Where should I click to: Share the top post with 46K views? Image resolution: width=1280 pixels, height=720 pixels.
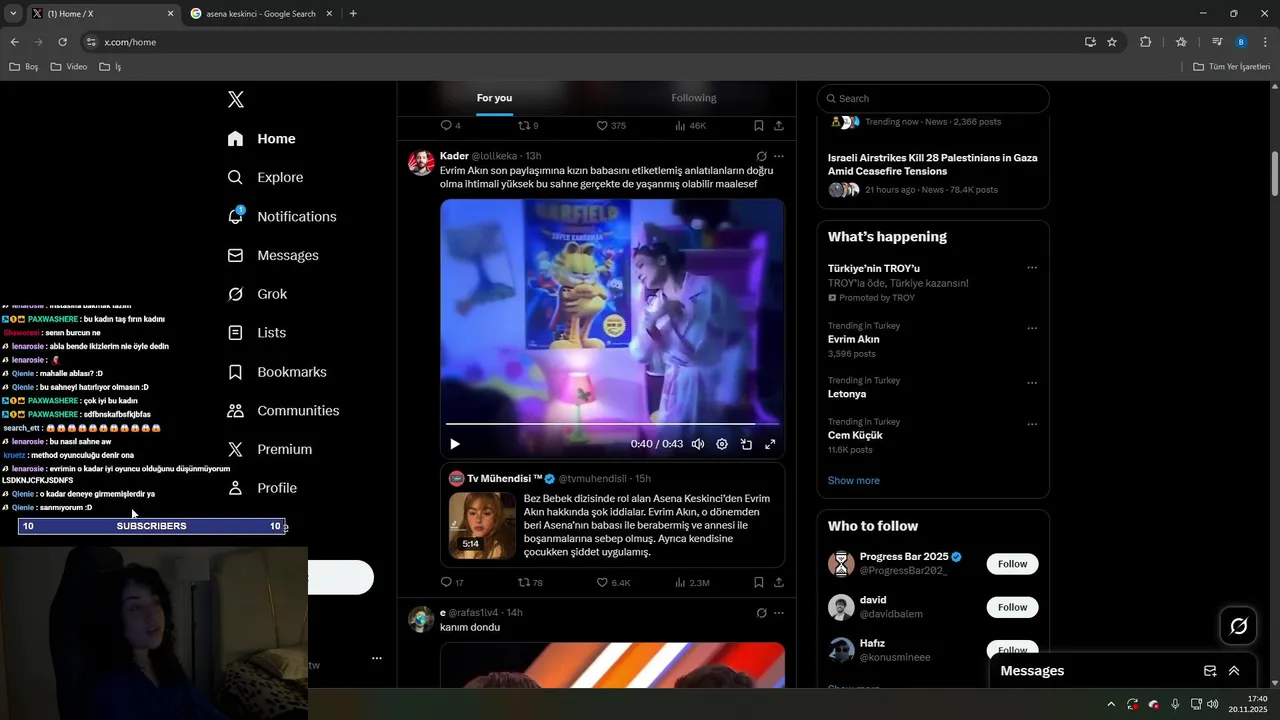tap(779, 126)
